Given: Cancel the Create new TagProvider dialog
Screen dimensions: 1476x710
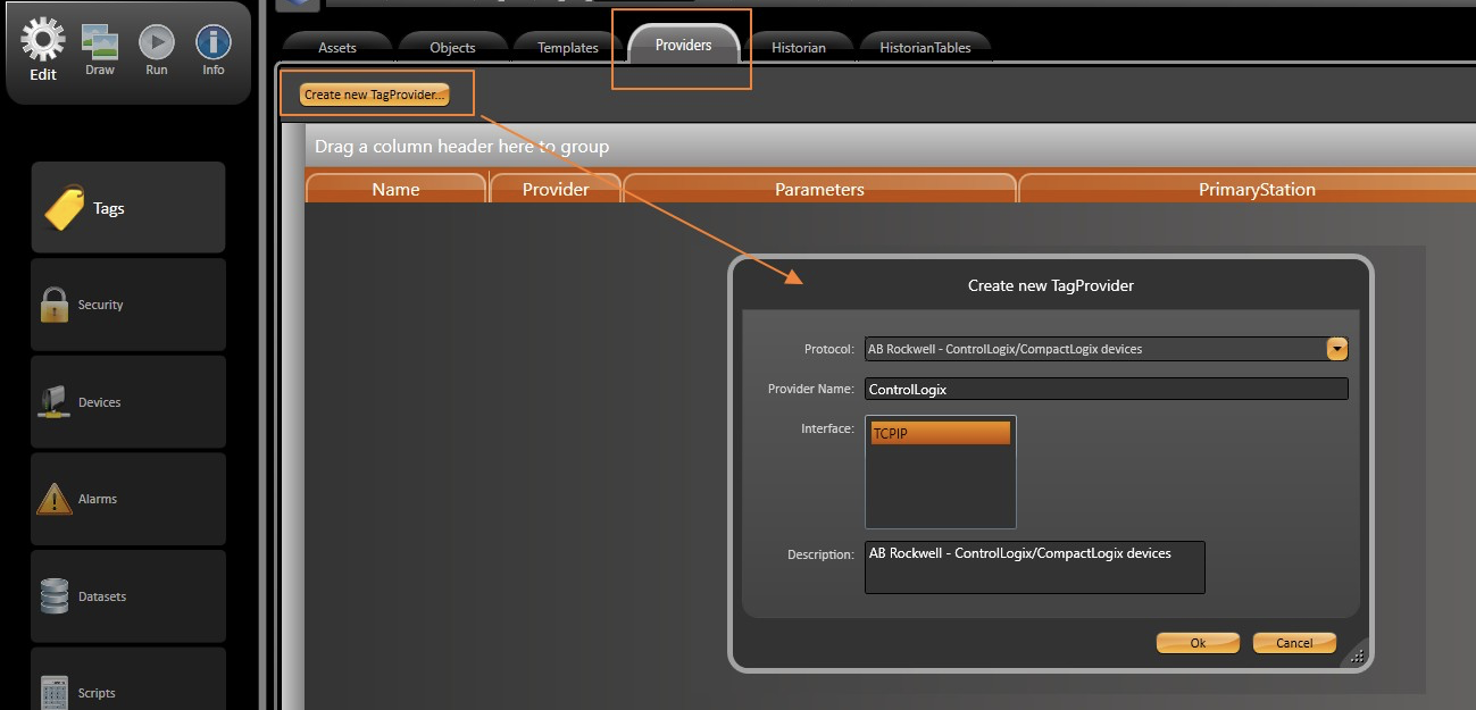Looking at the screenshot, I should (1294, 643).
